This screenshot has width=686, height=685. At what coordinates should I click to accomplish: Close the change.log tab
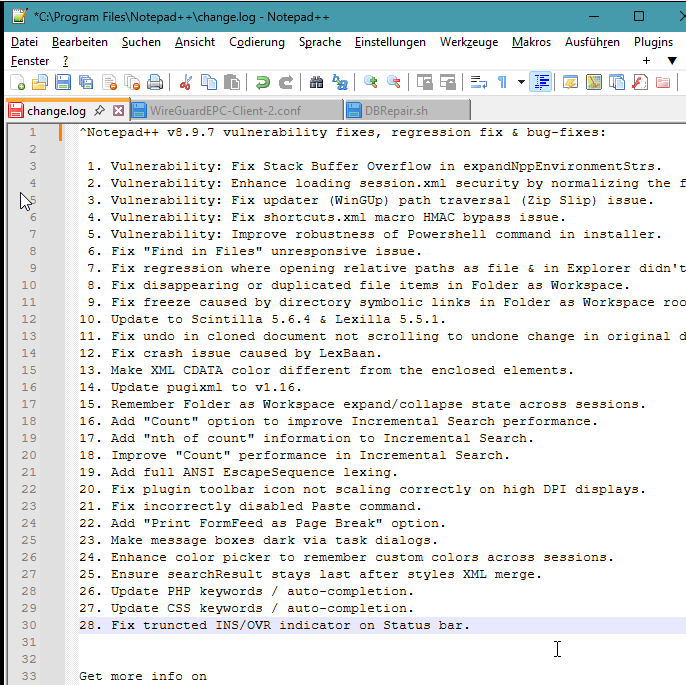pyautogui.click(x=119, y=111)
